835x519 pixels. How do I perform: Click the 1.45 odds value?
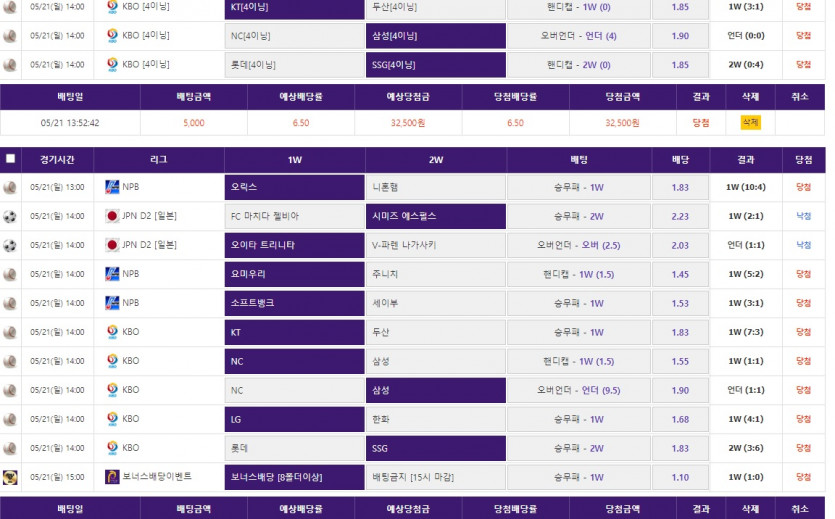(x=680, y=275)
